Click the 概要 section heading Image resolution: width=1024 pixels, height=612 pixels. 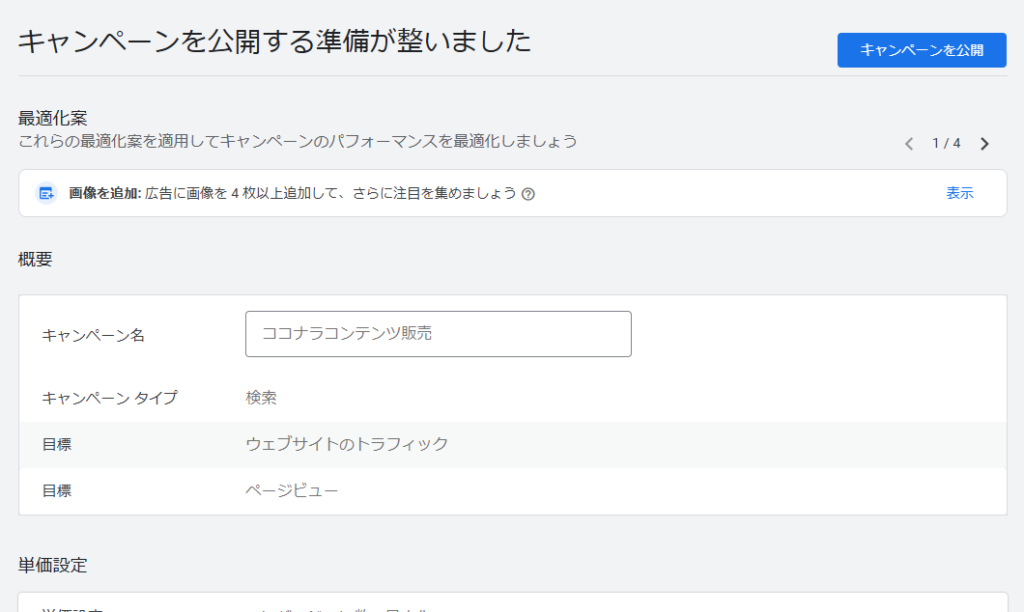pos(35,260)
